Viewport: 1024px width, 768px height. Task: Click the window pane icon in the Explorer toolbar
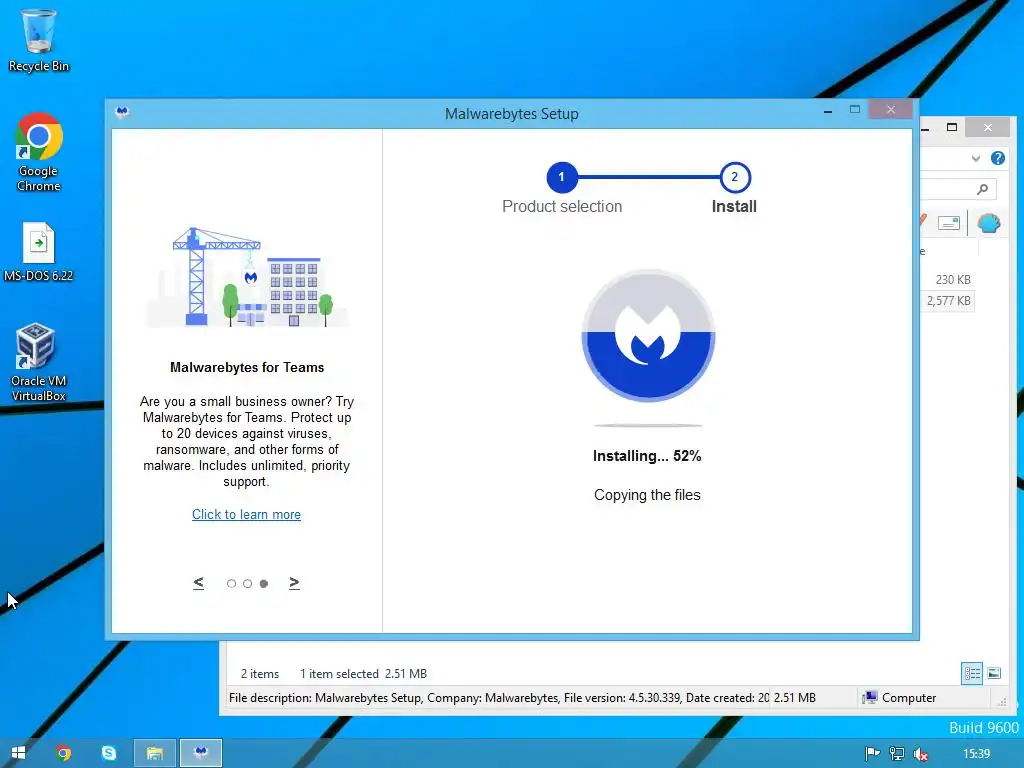[x=949, y=223]
